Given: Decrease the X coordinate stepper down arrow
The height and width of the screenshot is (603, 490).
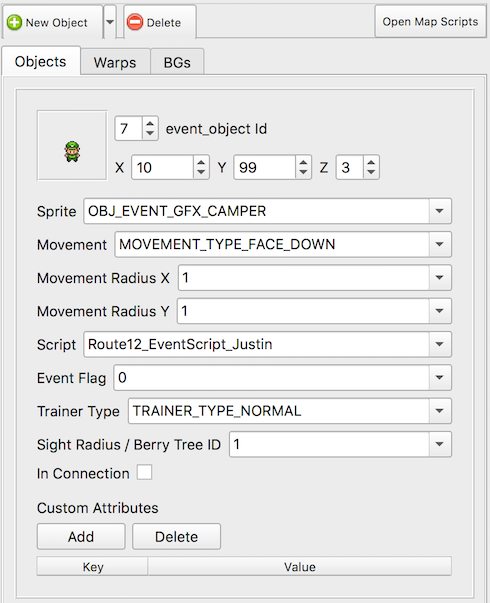Looking at the screenshot, I should (x=201, y=172).
